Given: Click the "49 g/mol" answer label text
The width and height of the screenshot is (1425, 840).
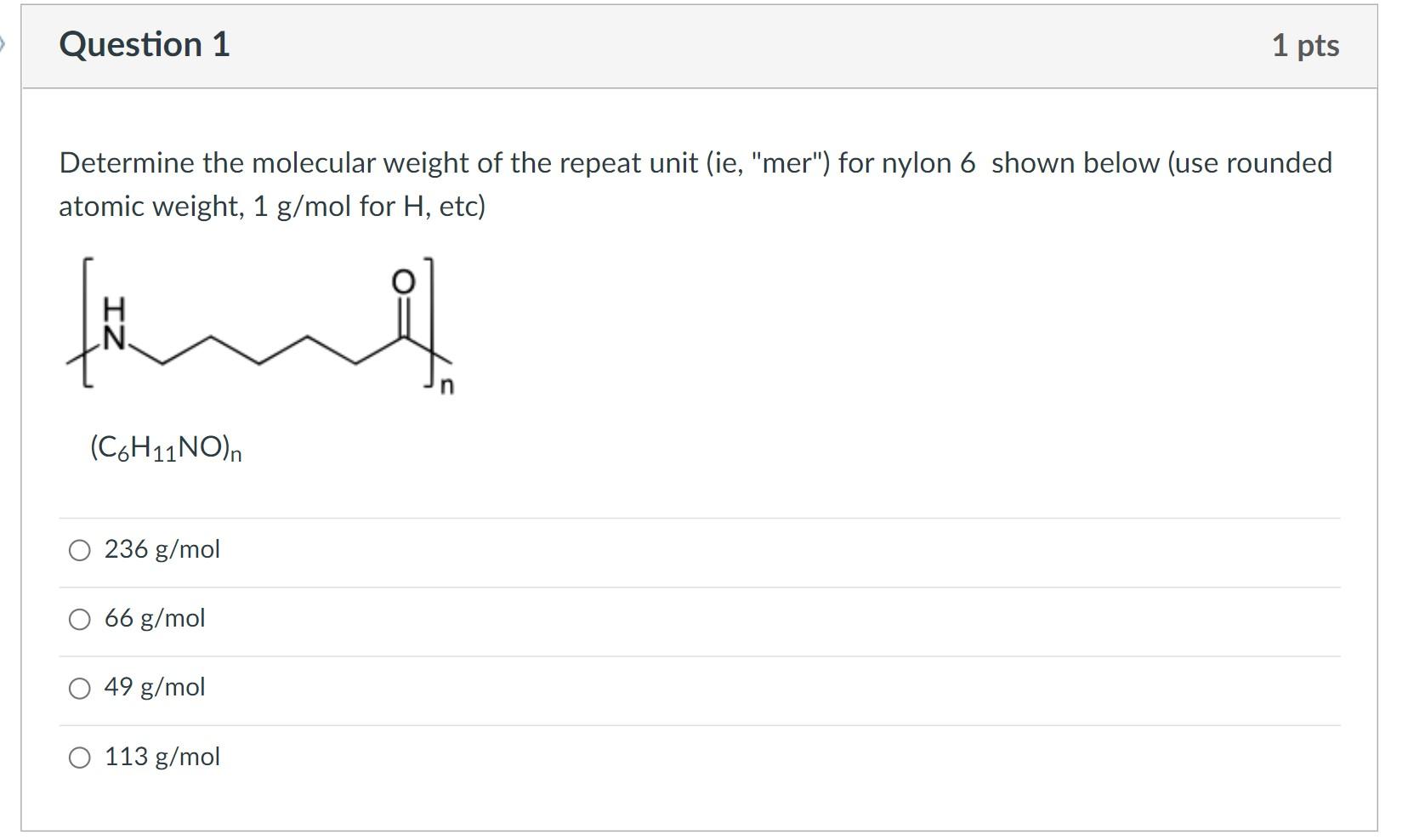Looking at the screenshot, I should (155, 687).
